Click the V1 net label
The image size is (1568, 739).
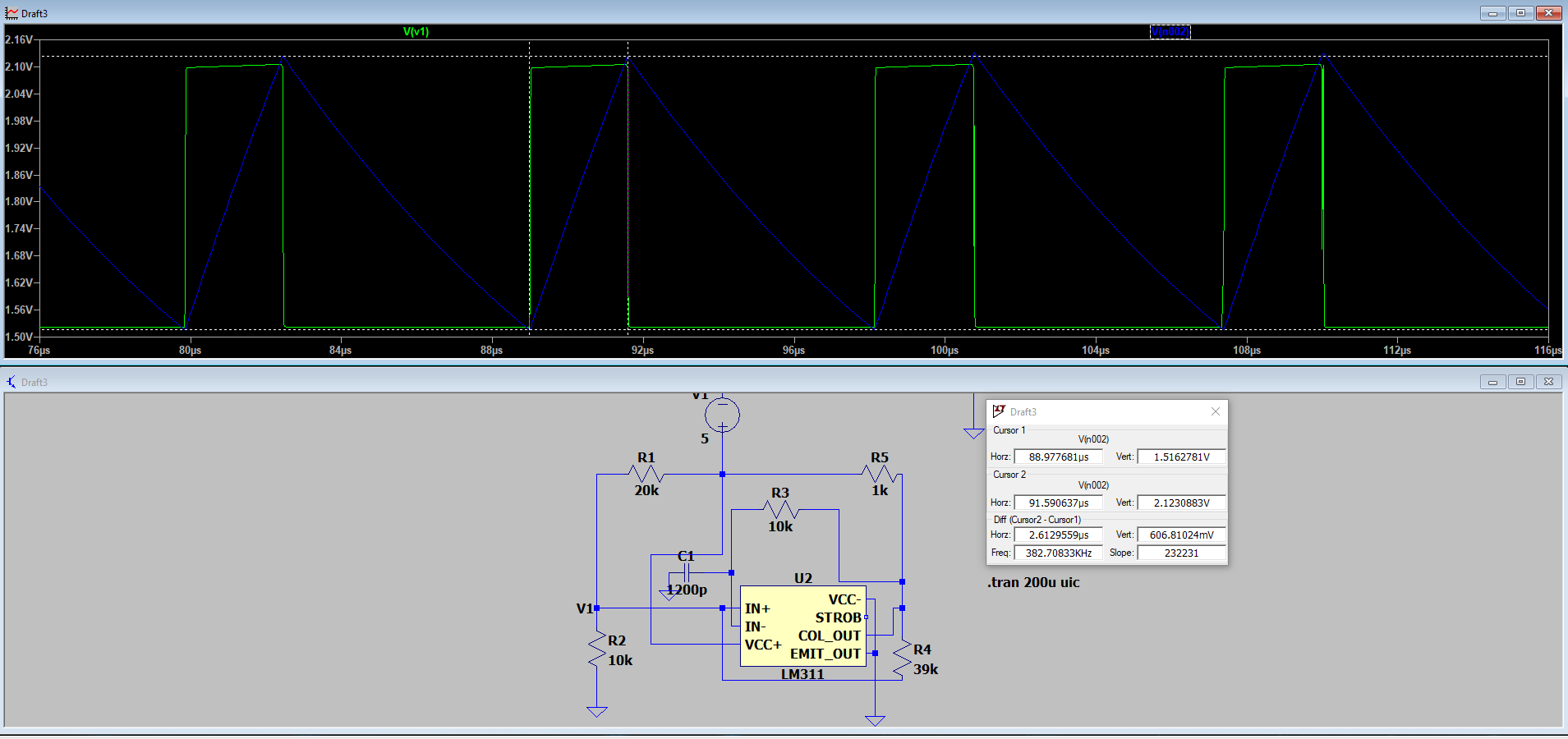(x=585, y=608)
